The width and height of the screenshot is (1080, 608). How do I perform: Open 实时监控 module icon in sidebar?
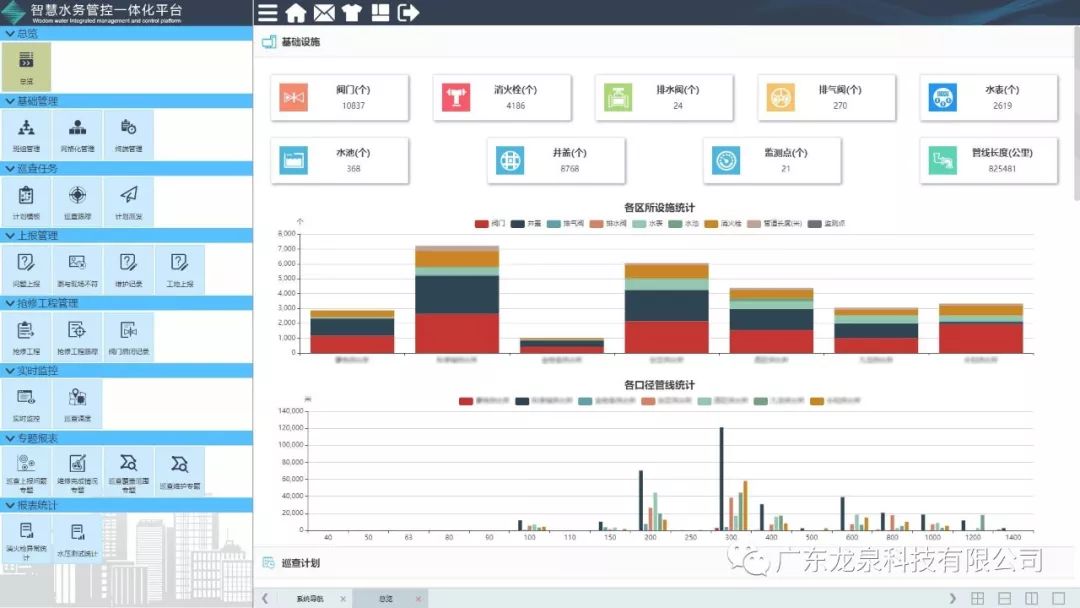click(26, 403)
